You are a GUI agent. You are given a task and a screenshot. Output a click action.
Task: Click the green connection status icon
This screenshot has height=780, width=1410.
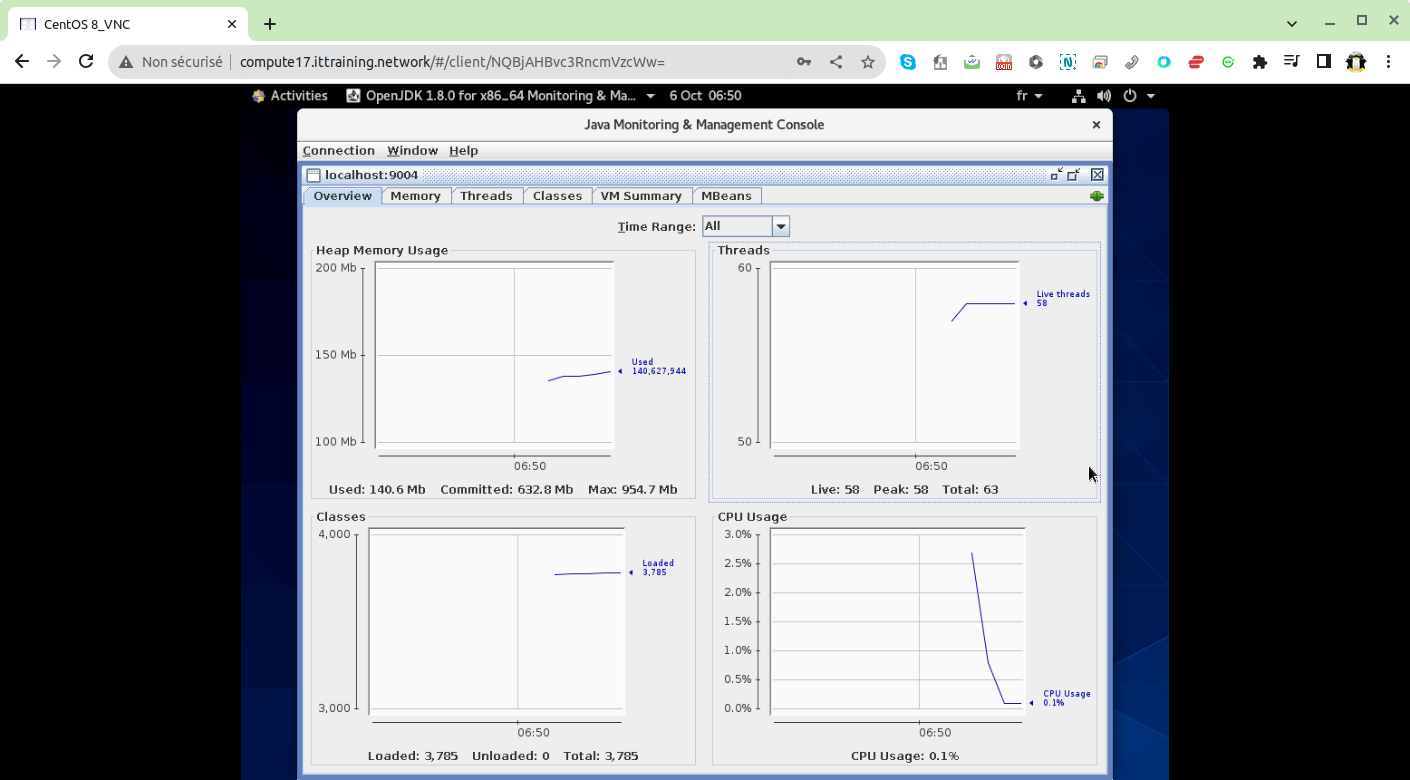click(x=1097, y=196)
